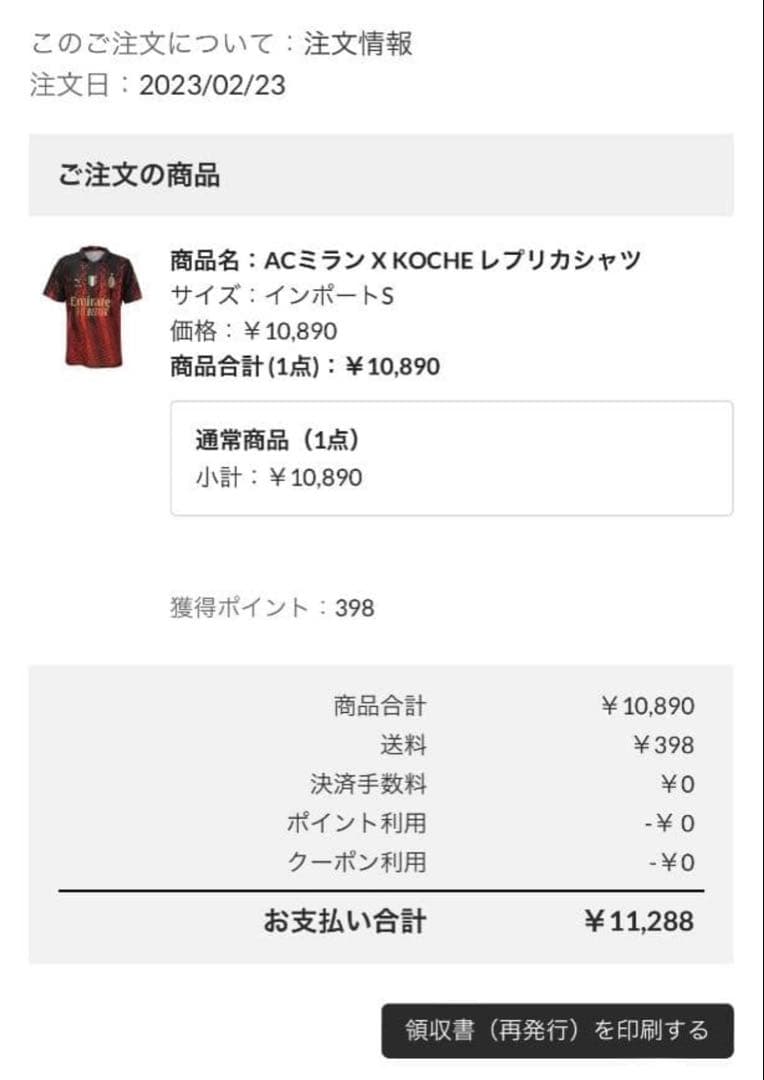Click the 領収書（再発行）を印刷する button
764x1080 pixels.
557,1030
